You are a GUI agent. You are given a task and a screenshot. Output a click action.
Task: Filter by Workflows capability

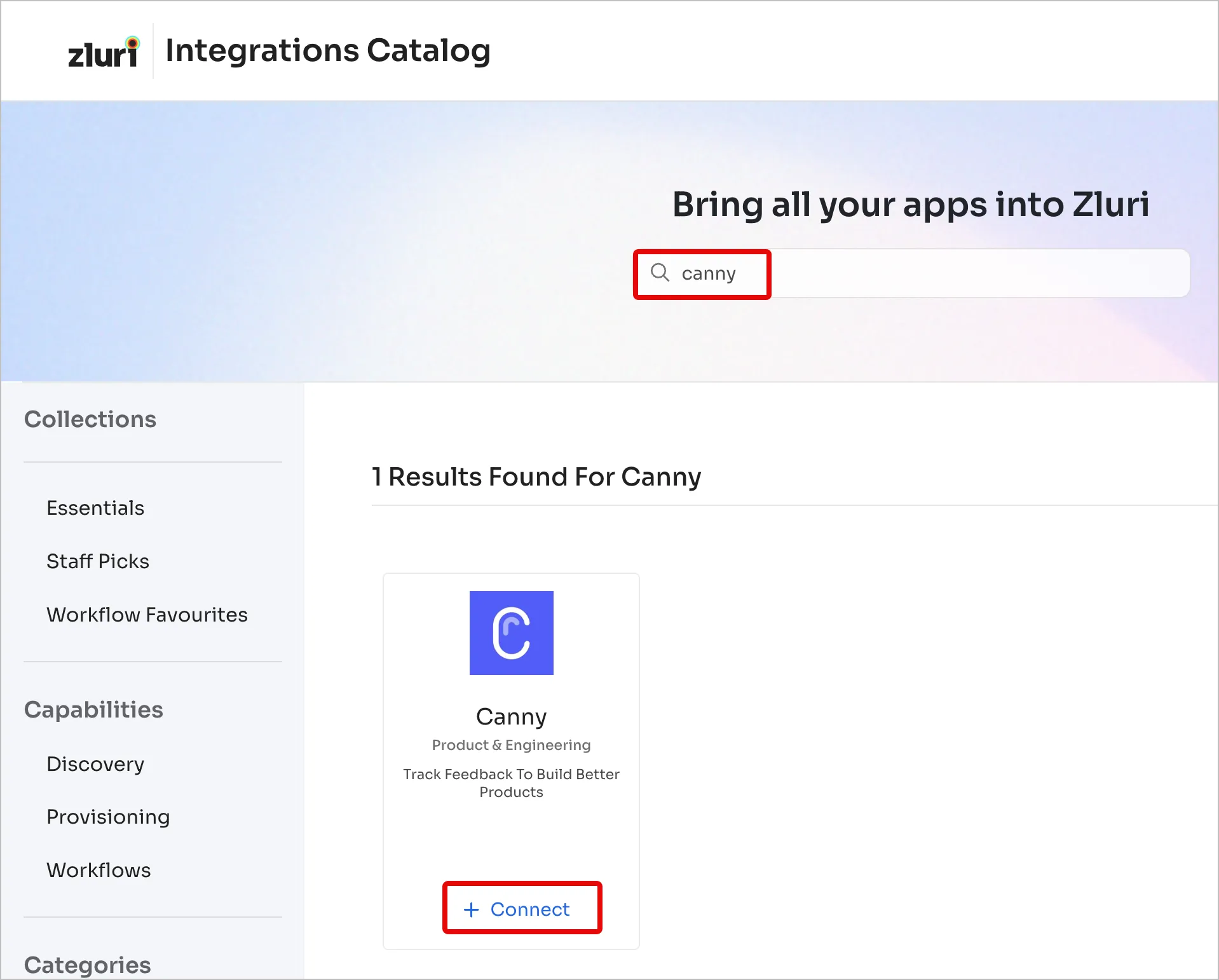coord(99,870)
